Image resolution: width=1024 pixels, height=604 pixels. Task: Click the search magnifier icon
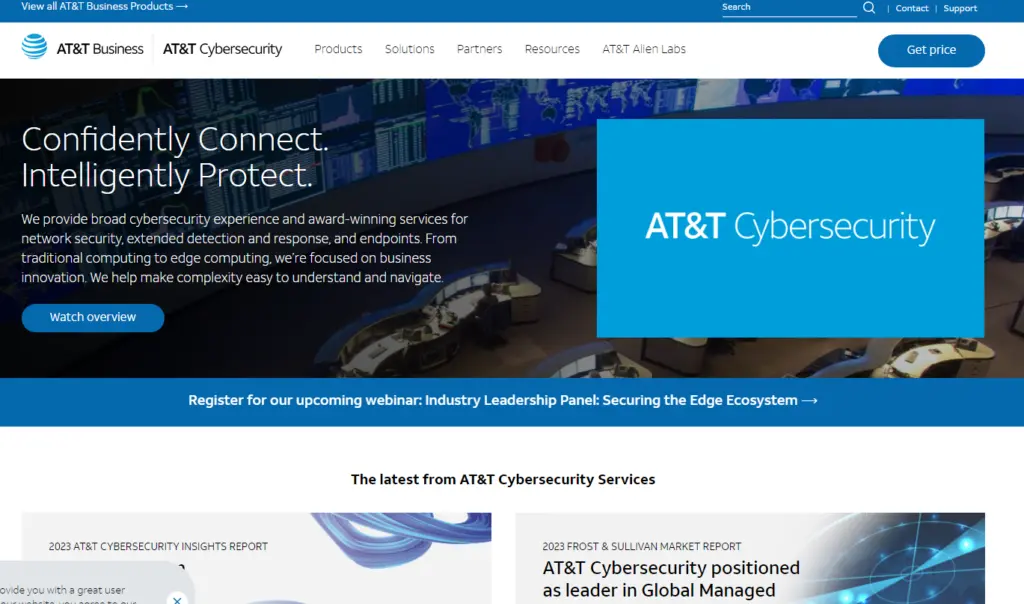(869, 8)
